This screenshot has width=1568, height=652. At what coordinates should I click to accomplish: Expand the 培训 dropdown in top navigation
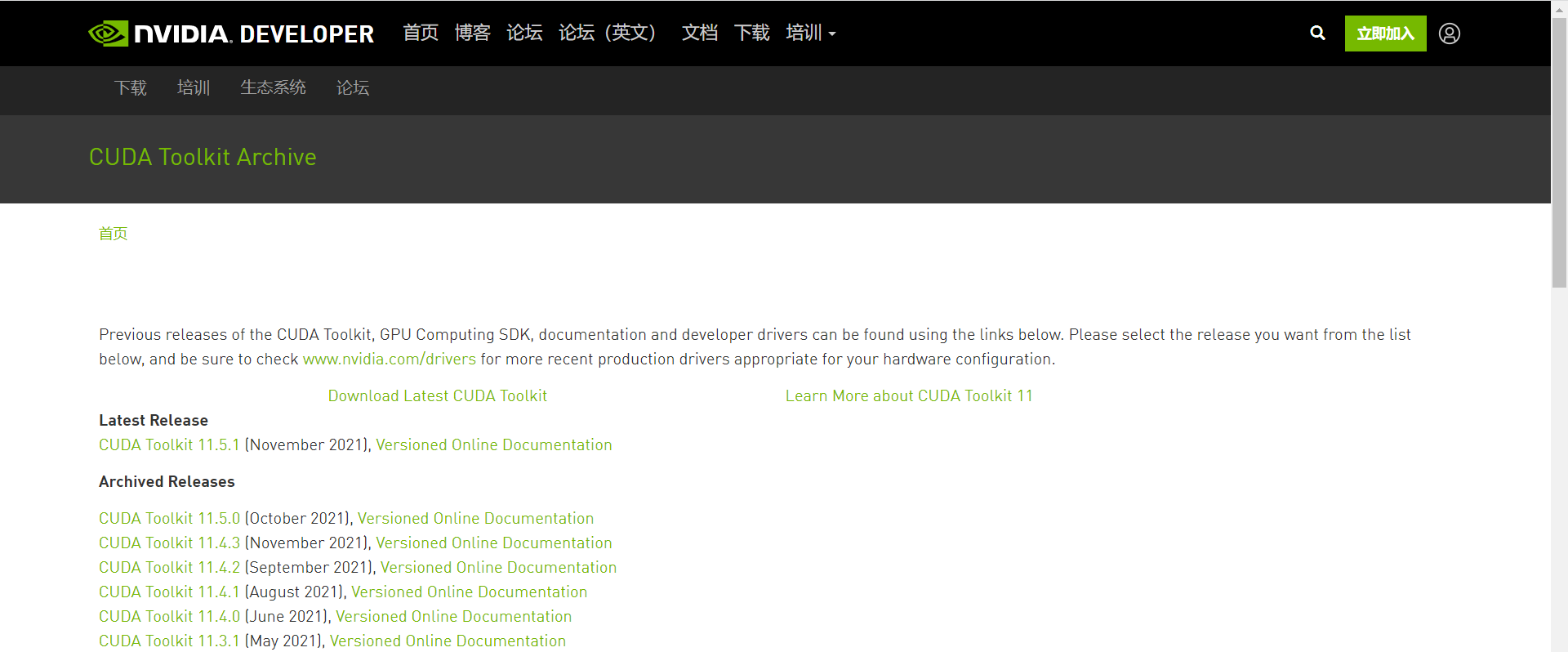pos(810,33)
